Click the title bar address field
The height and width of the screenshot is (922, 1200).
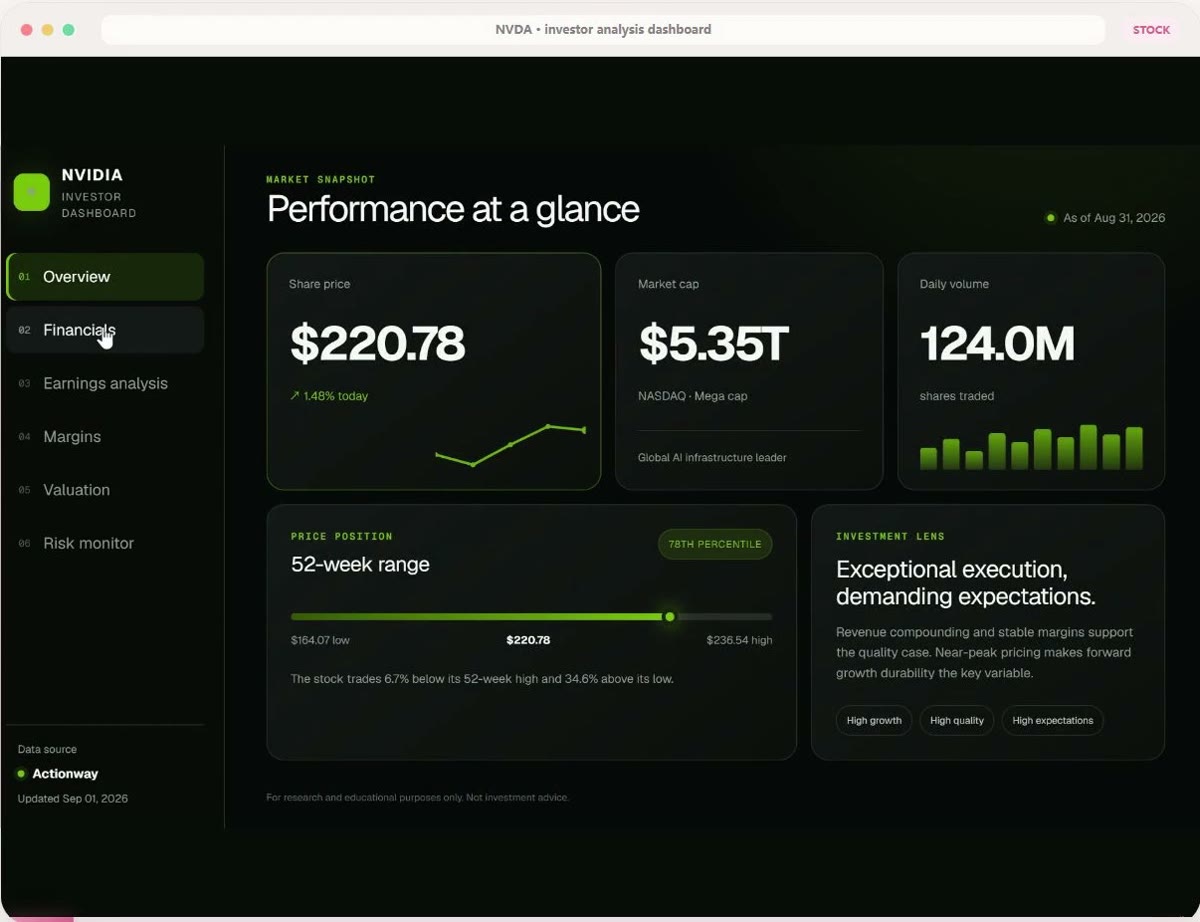click(603, 30)
